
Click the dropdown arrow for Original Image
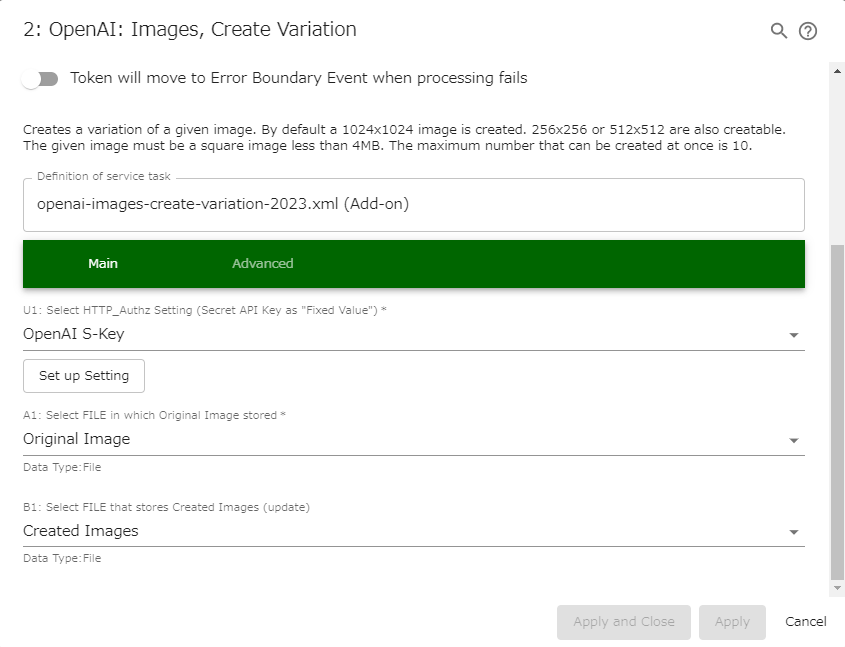[x=795, y=439]
